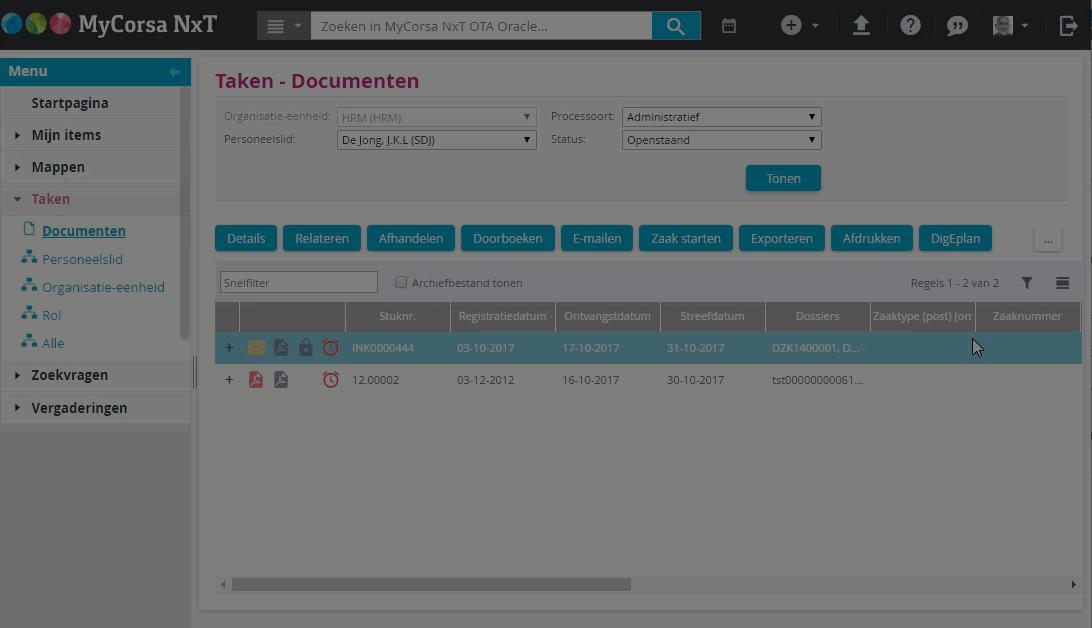This screenshot has height=628, width=1092.
Task: Open the Personeelslid dropdown
Action: click(437, 140)
